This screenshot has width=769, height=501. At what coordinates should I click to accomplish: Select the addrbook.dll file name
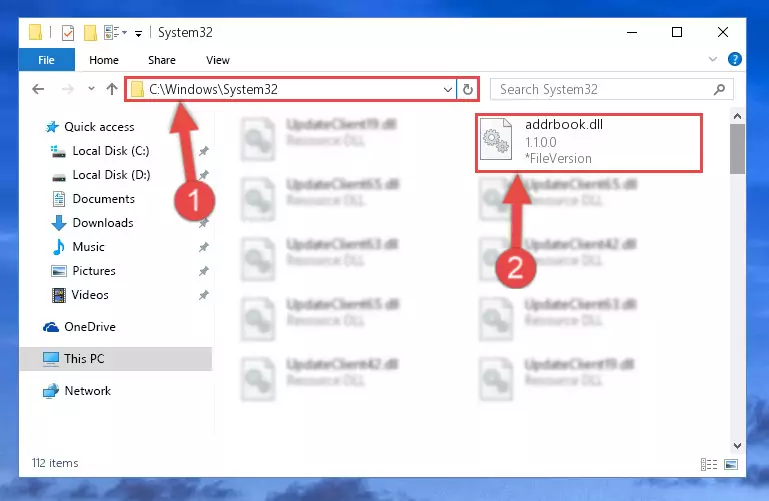564,125
